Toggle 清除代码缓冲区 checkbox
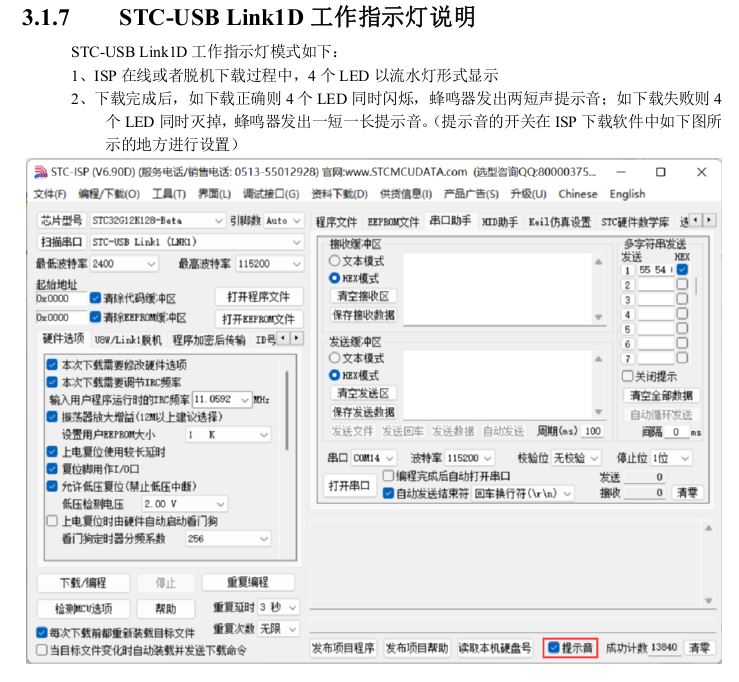The image size is (739, 682). (95, 298)
